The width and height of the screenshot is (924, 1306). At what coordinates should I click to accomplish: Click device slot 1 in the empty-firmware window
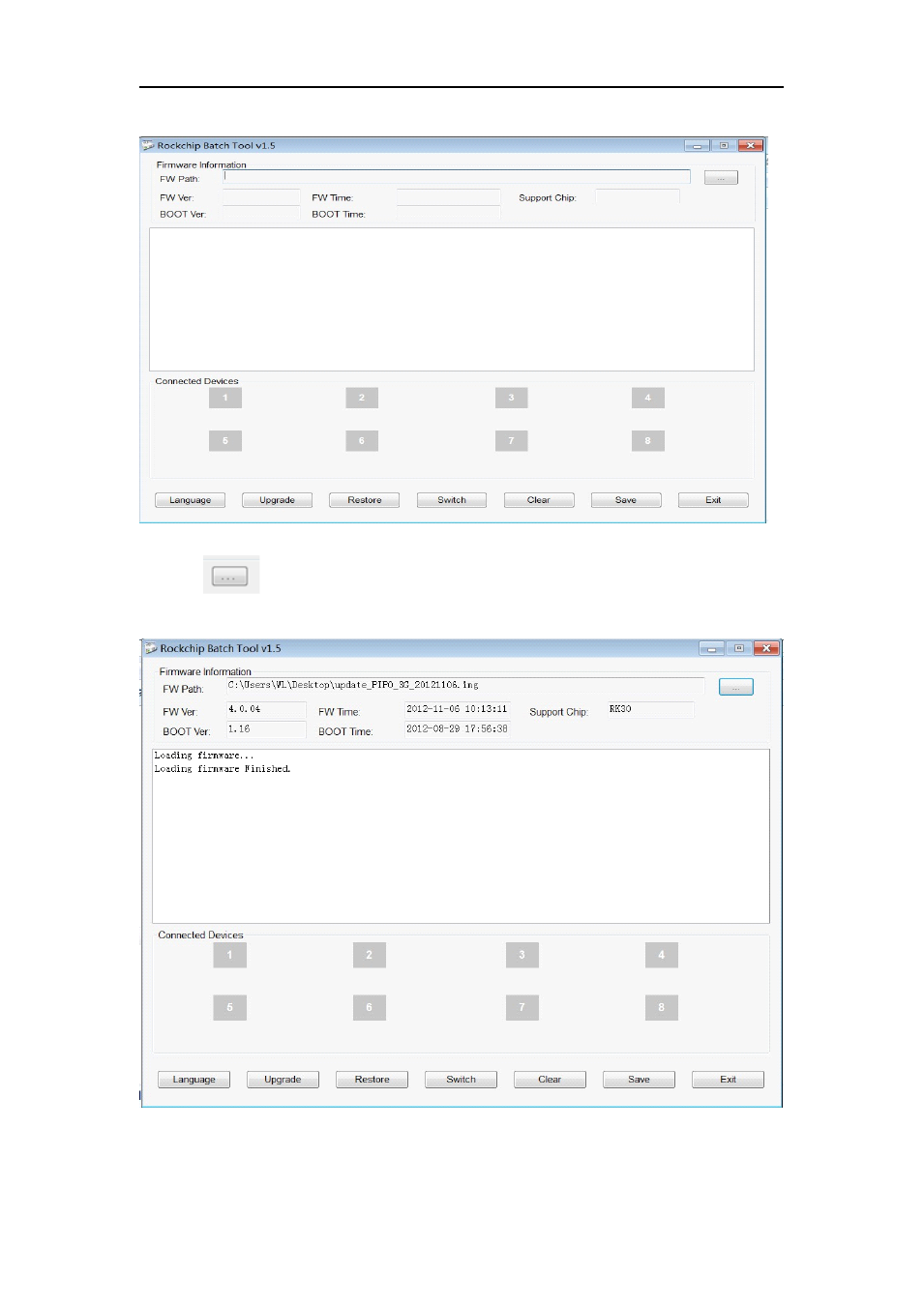225,398
